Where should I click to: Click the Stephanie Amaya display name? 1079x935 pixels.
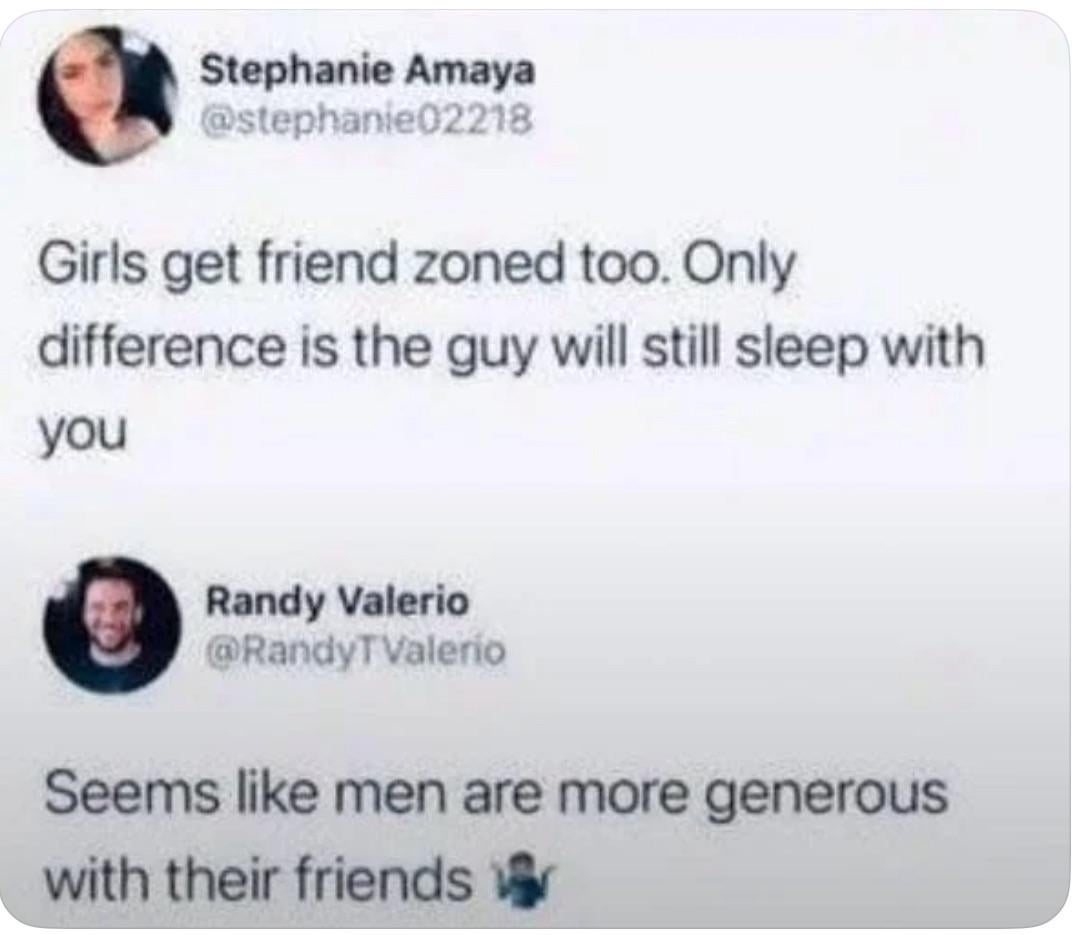pyautogui.click(x=367, y=71)
